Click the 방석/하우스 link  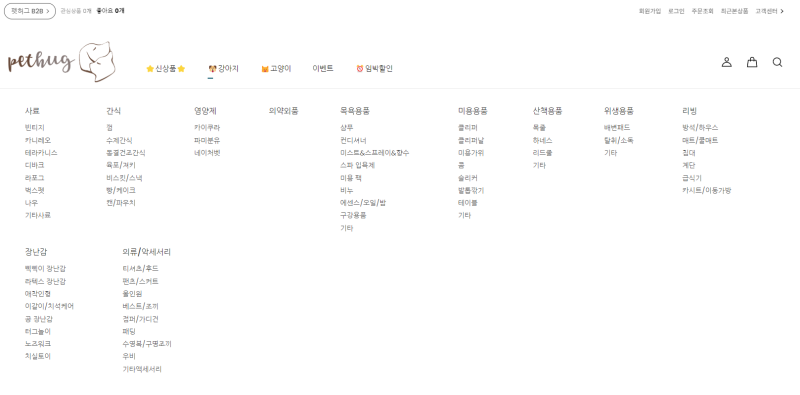click(700, 128)
